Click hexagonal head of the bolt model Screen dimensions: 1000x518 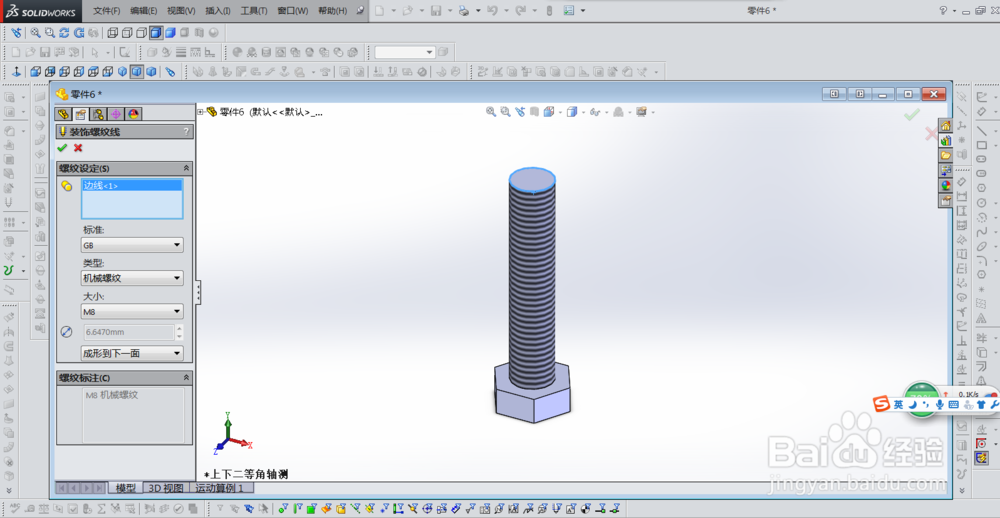533,394
